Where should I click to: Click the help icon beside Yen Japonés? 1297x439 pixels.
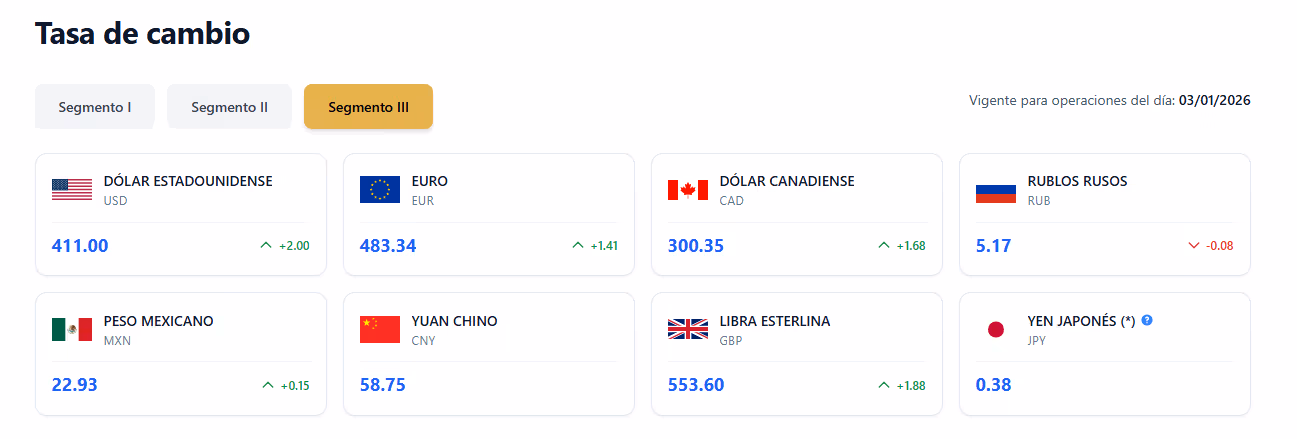1147,321
